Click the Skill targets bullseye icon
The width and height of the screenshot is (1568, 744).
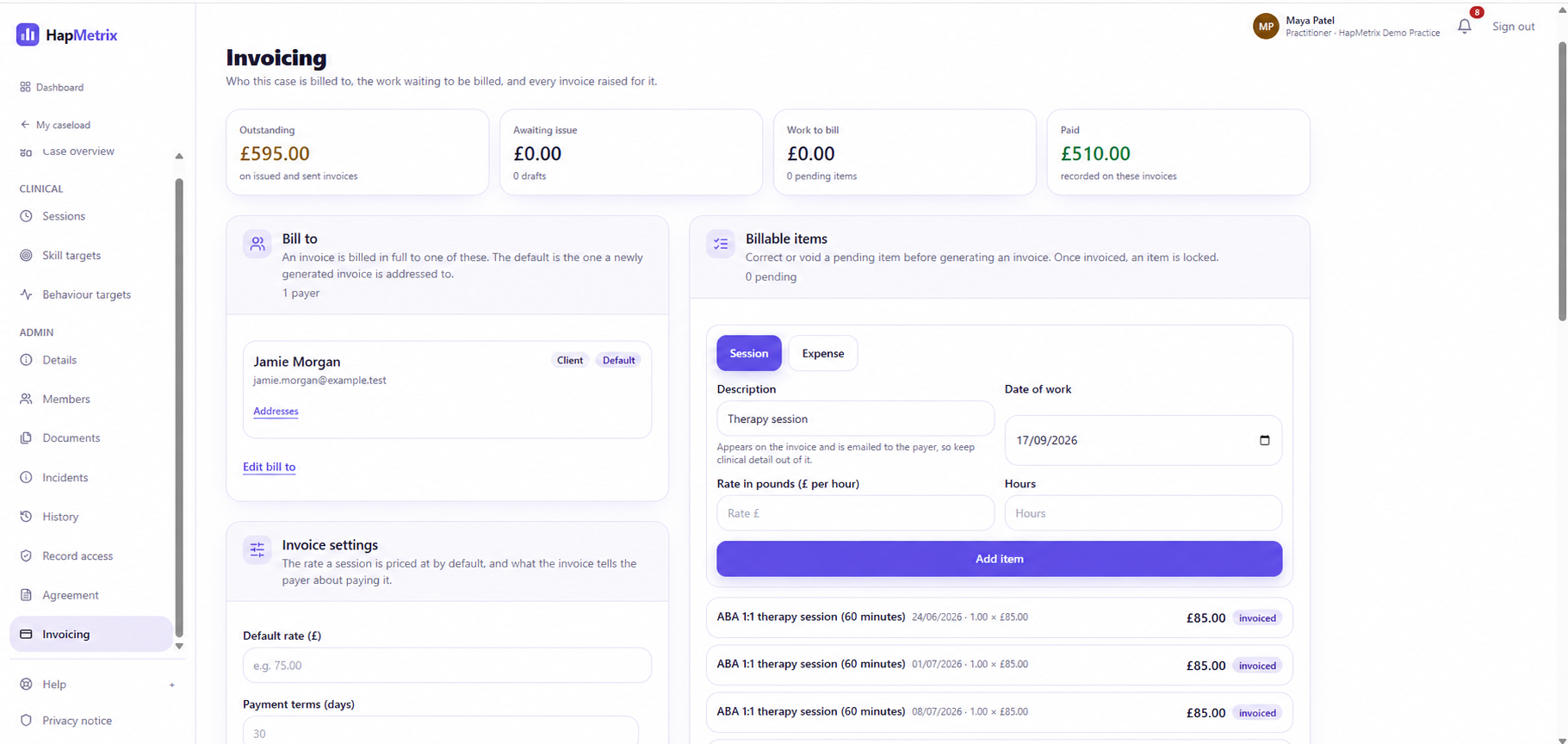(x=26, y=255)
